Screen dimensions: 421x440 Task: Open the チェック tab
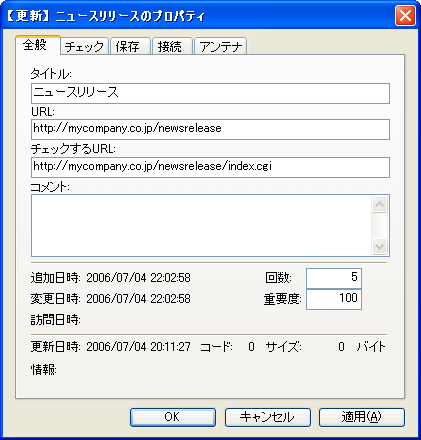pyautogui.click(x=84, y=46)
